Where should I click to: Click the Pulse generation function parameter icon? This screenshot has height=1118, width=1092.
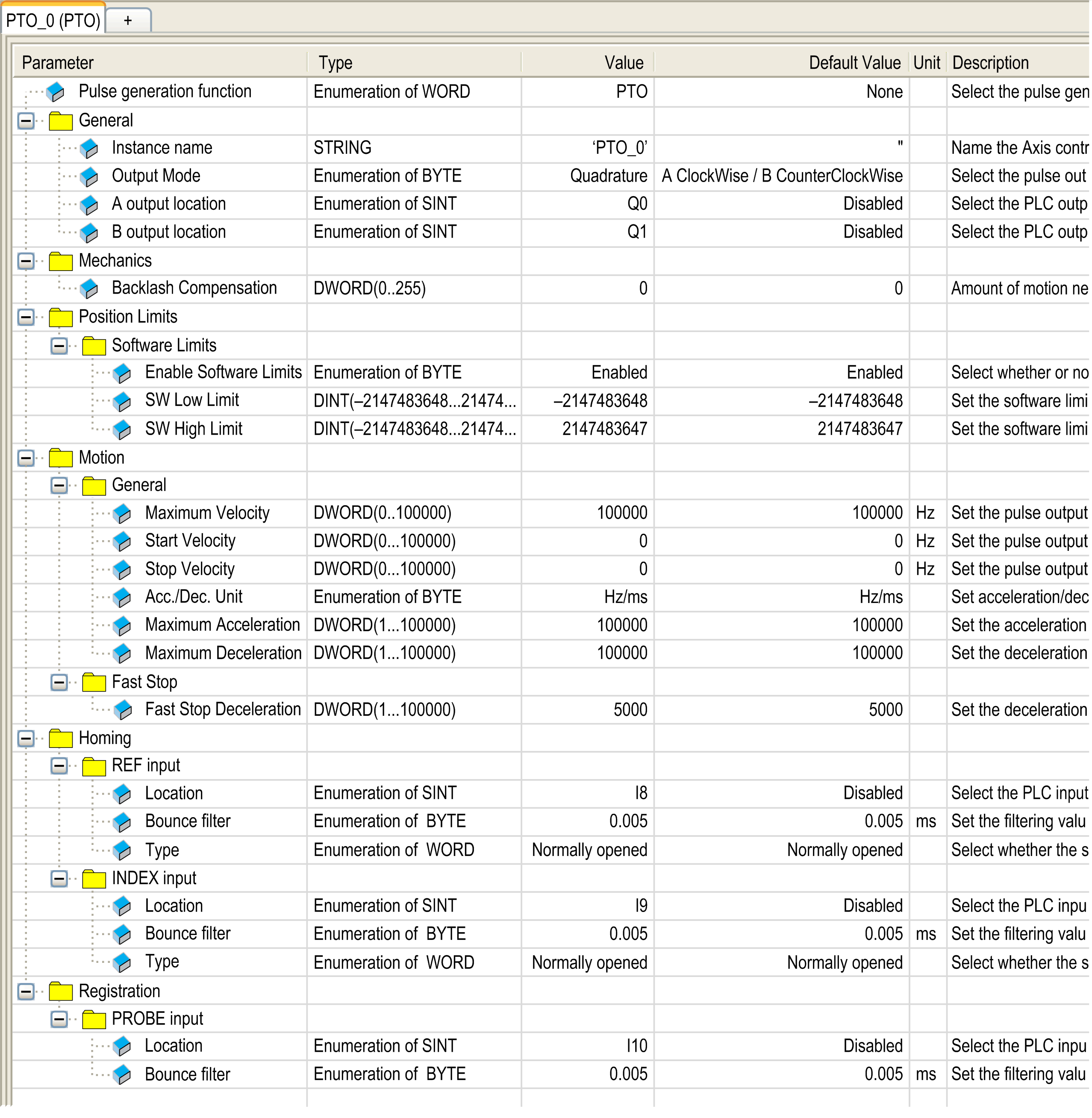(x=56, y=91)
